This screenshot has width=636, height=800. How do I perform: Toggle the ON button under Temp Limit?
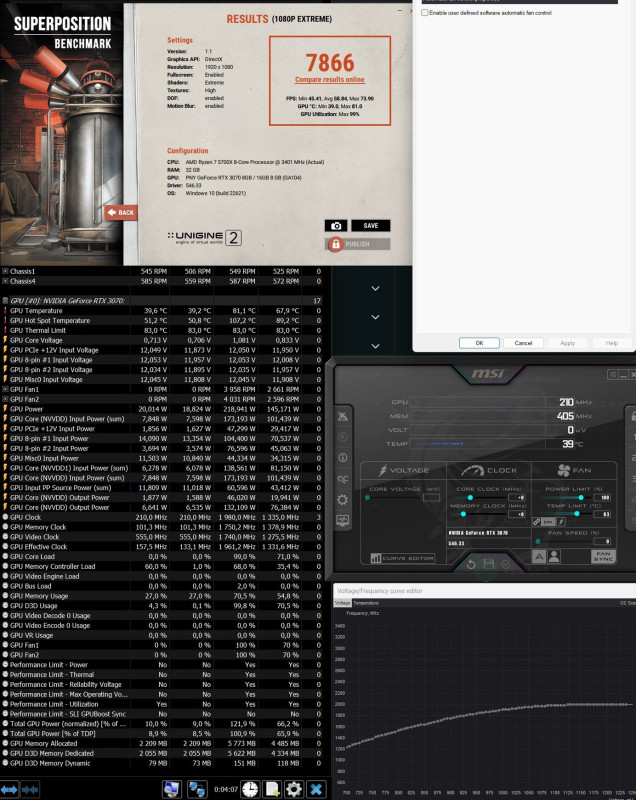pos(548,522)
